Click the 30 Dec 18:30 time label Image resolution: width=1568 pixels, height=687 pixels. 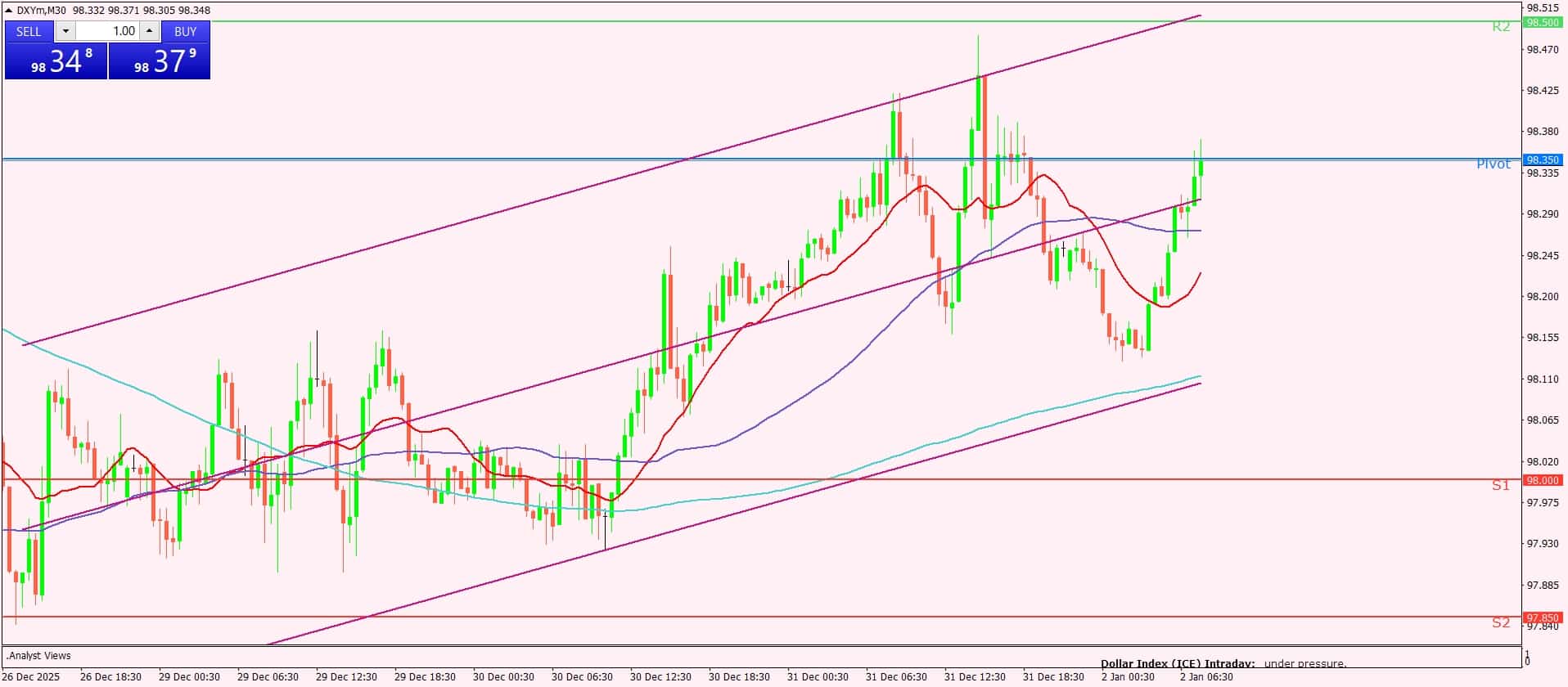click(739, 676)
